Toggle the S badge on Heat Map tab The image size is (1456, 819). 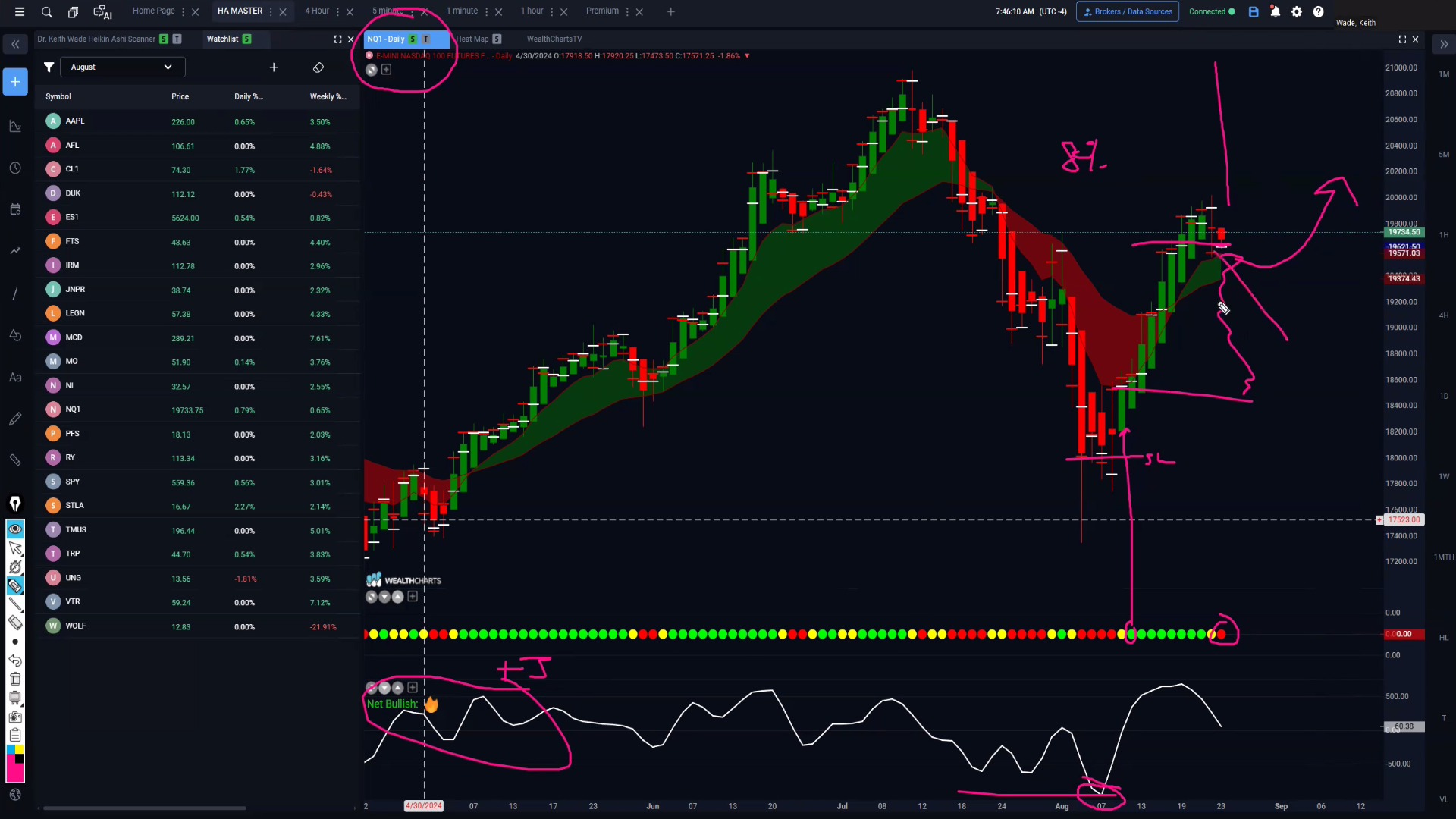pyautogui.click(x=497, y=39)
